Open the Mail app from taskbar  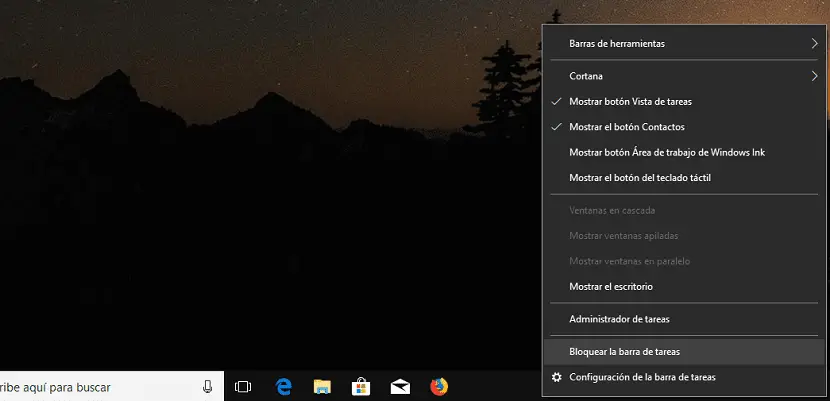click(400, 387)
